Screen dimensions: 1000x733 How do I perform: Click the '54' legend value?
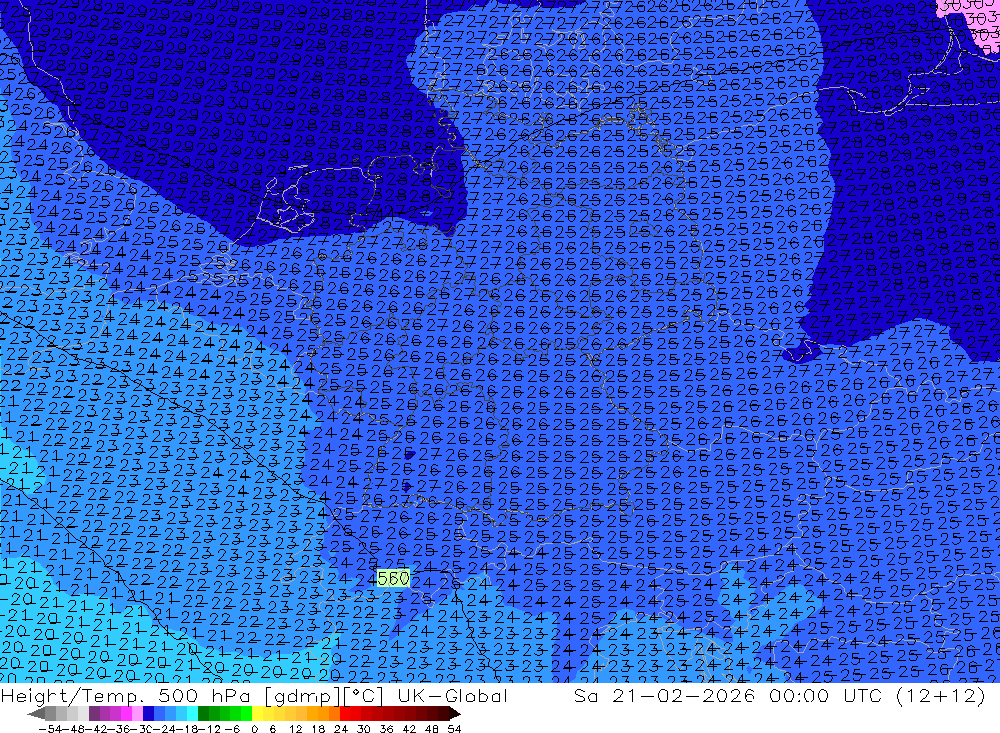coord(454,729)
